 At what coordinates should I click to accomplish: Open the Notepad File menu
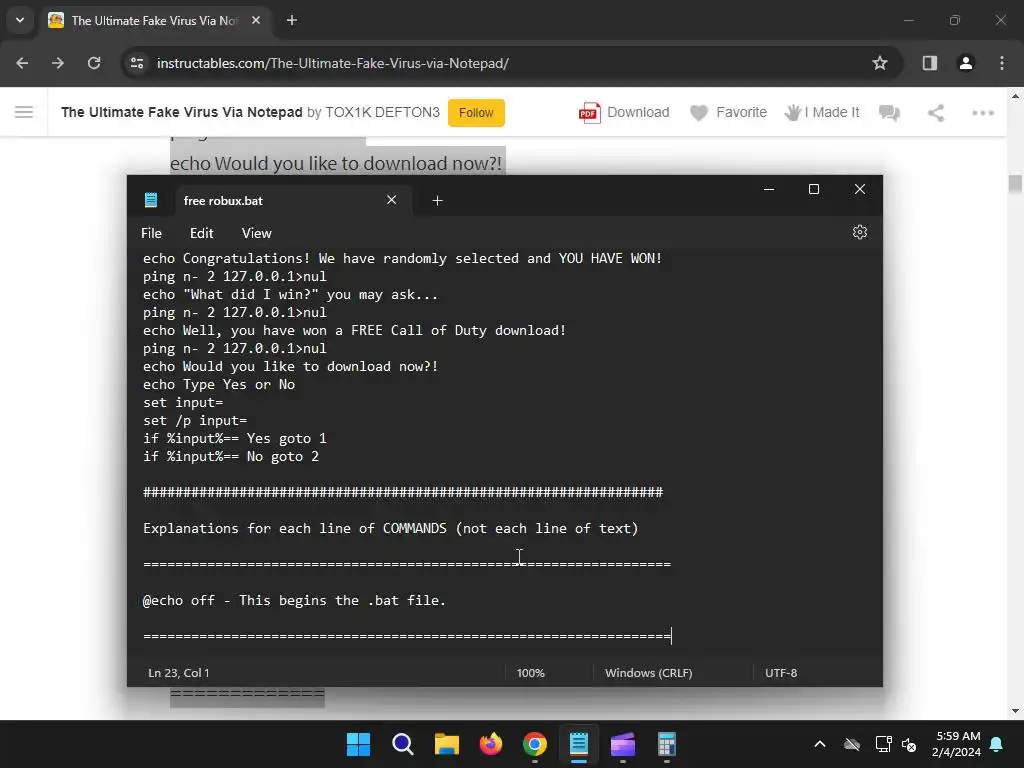click(x=152, y=233)
